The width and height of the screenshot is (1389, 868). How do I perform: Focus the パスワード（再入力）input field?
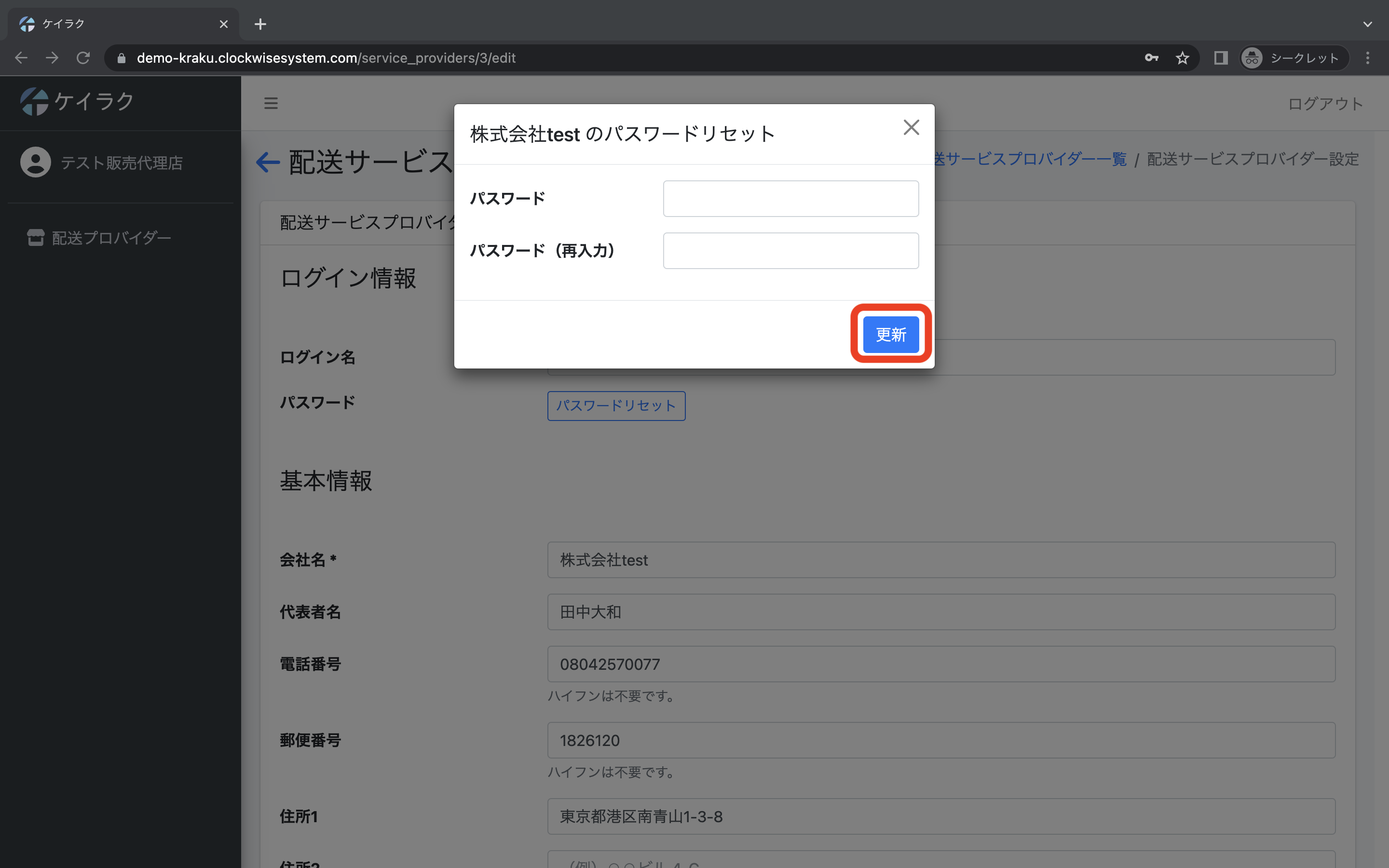(790, 251)
